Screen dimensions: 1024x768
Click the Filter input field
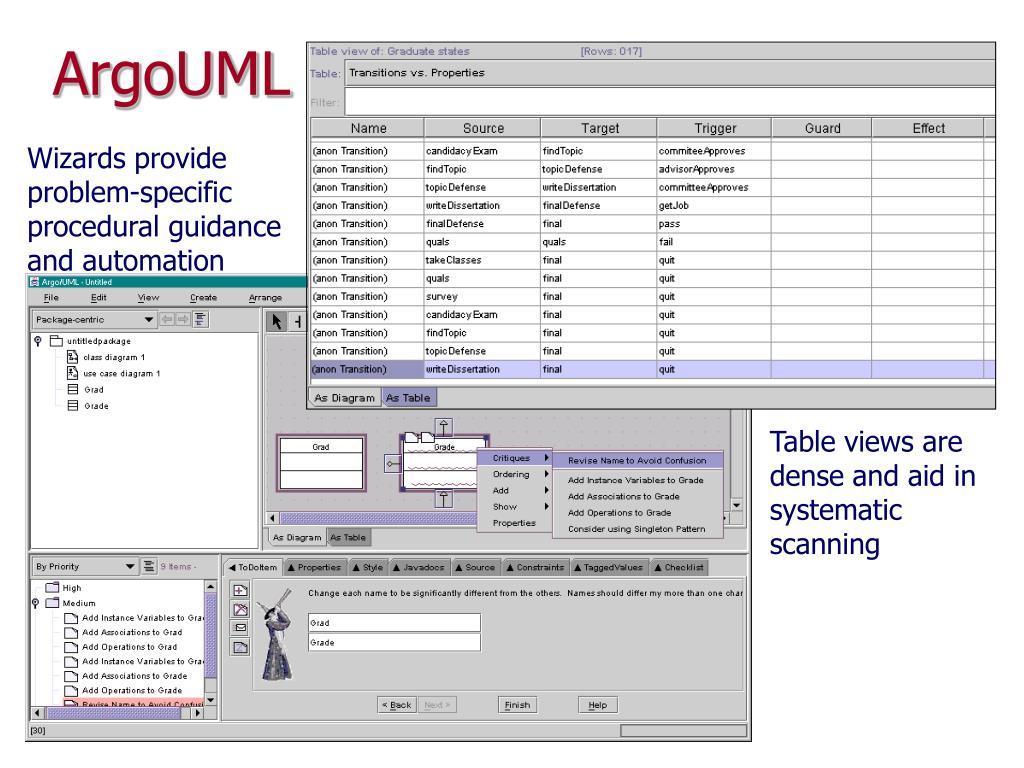point(669,103)
